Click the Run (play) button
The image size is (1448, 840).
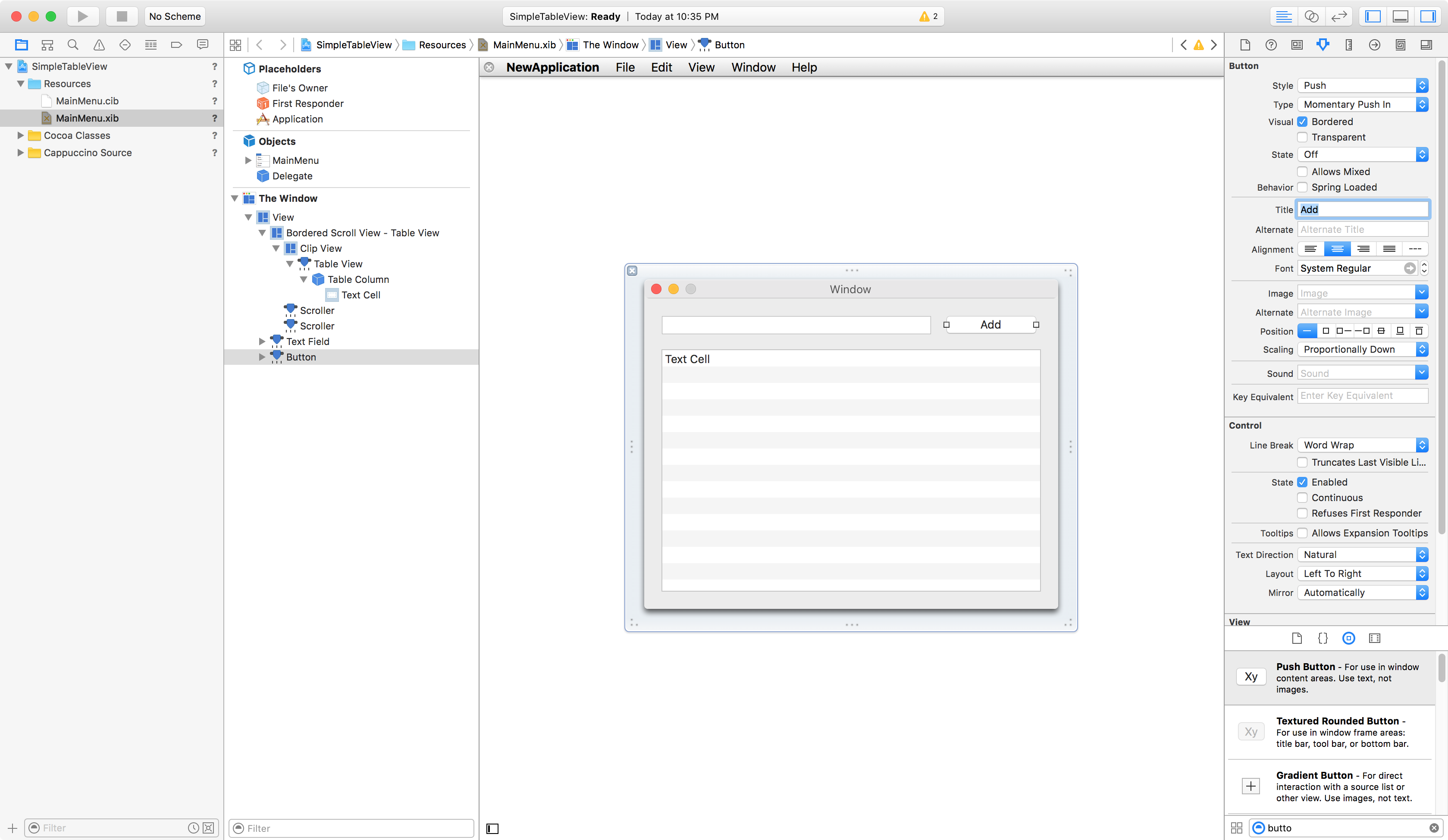tap(83, 16)
